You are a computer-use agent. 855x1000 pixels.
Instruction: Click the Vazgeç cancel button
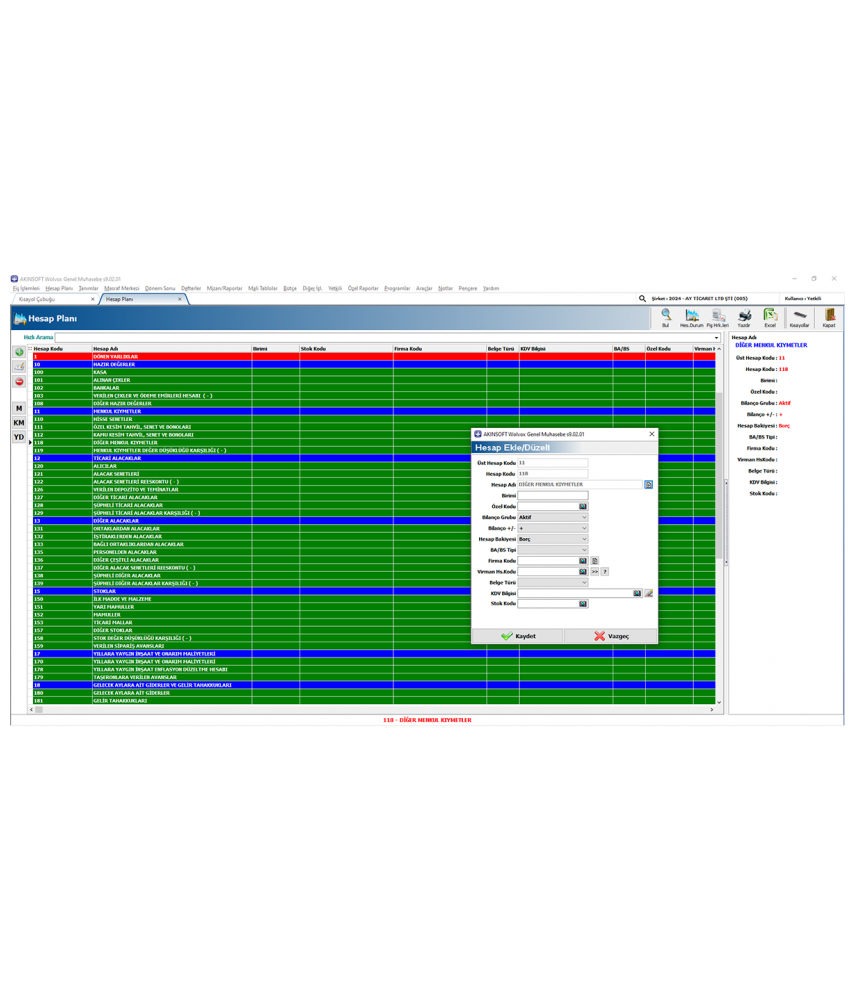[611, 636]
